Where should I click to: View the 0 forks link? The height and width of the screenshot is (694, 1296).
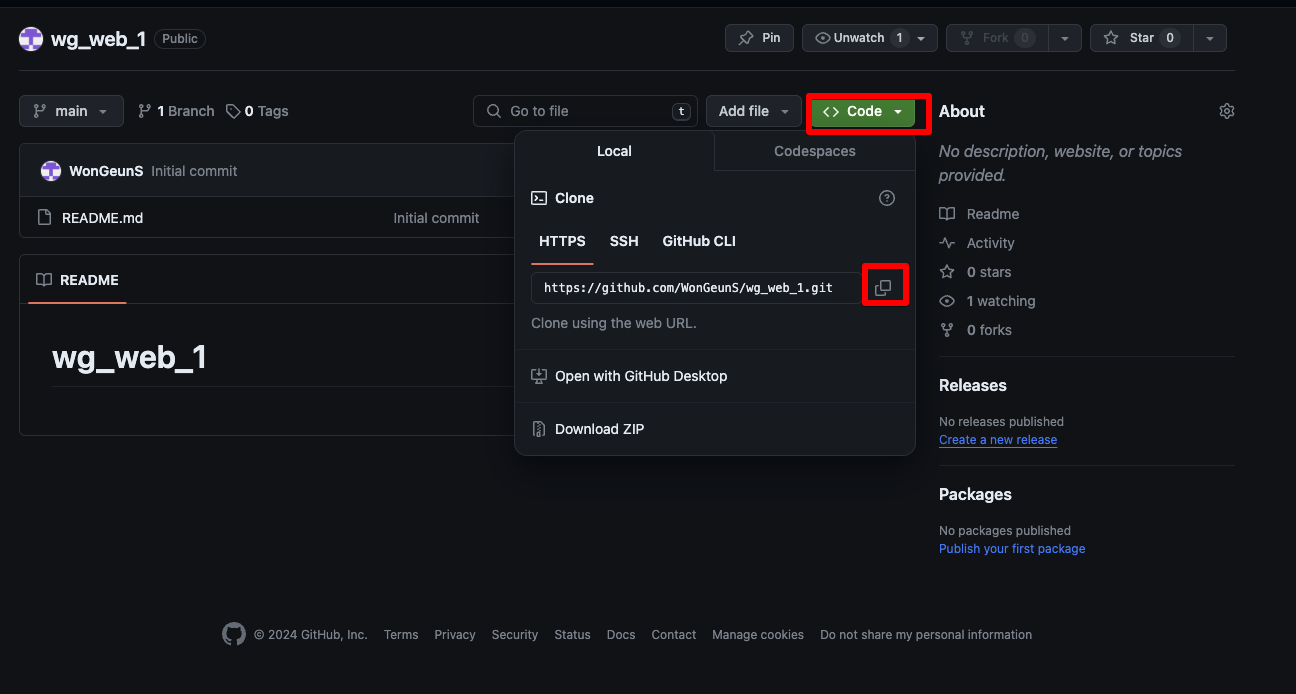pos(975,330)
